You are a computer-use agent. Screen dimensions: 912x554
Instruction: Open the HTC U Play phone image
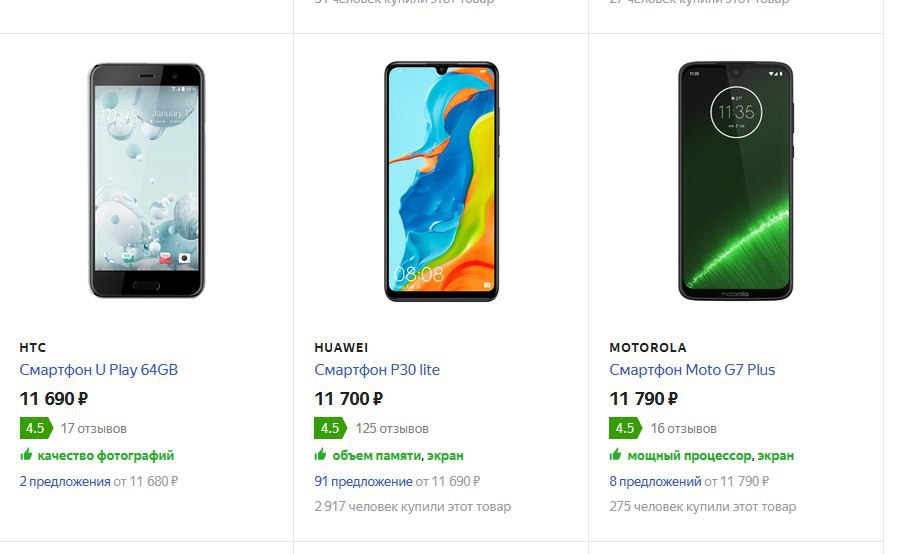[147, 180]
